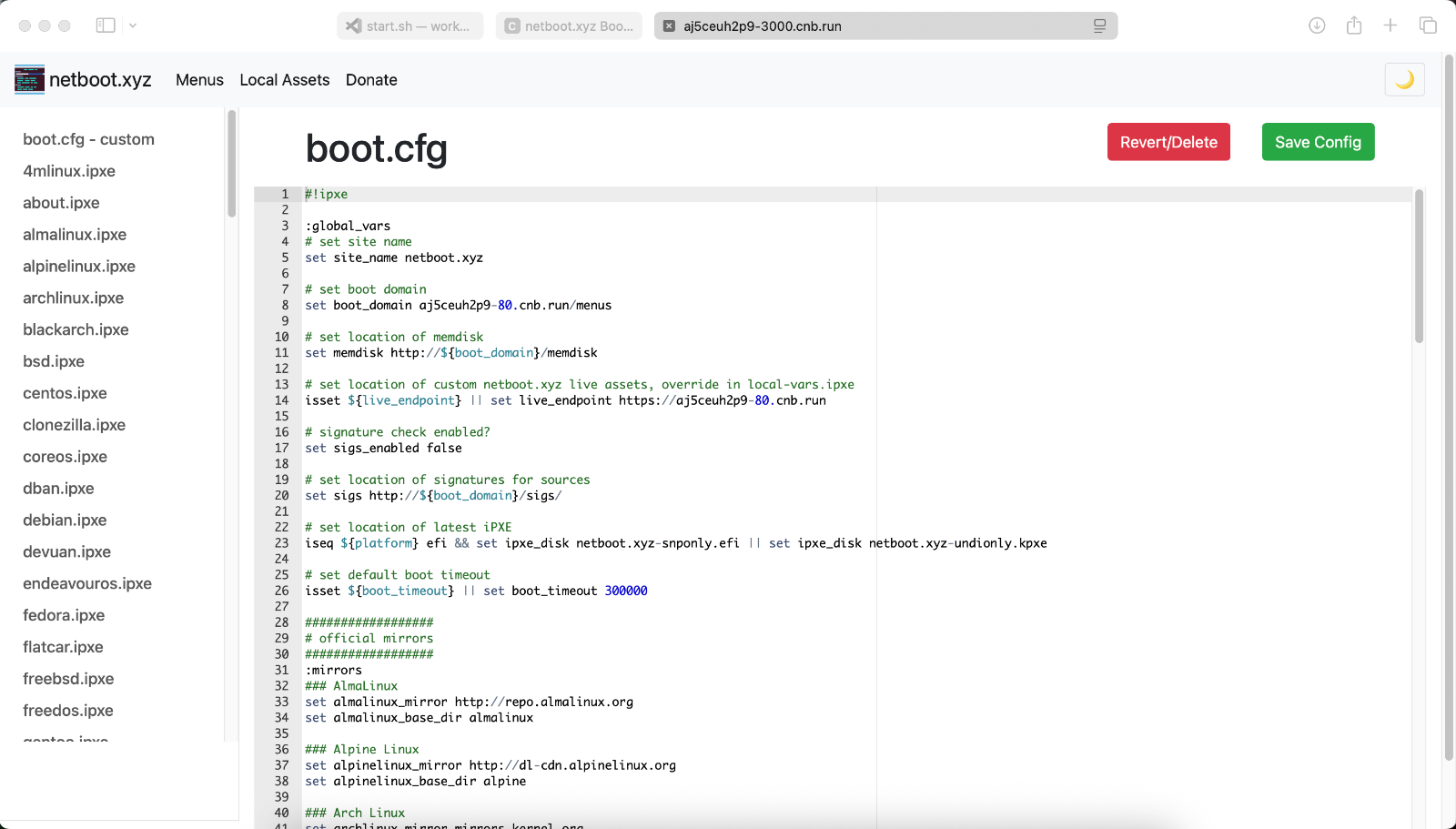1456x829 pixels.
Task: Expand the sidebar dropdown chevron
Action: (x=133, y=25)
